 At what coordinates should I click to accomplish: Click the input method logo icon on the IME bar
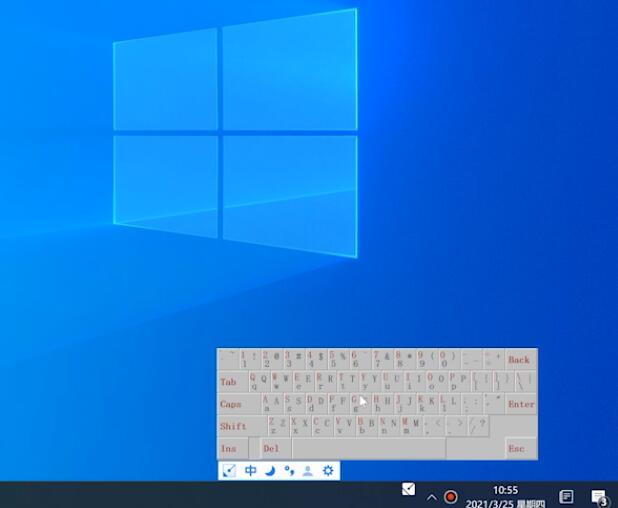[x=229, y=471]
